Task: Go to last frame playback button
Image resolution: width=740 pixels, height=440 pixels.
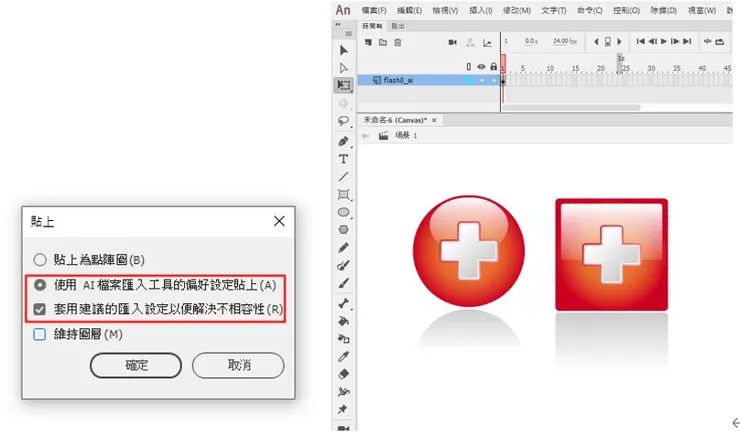Action: (687, 42)
